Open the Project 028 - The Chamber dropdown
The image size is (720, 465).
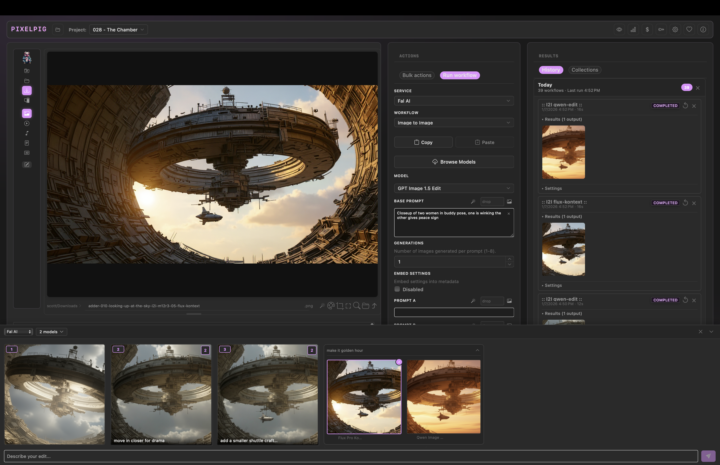[118, 30]
